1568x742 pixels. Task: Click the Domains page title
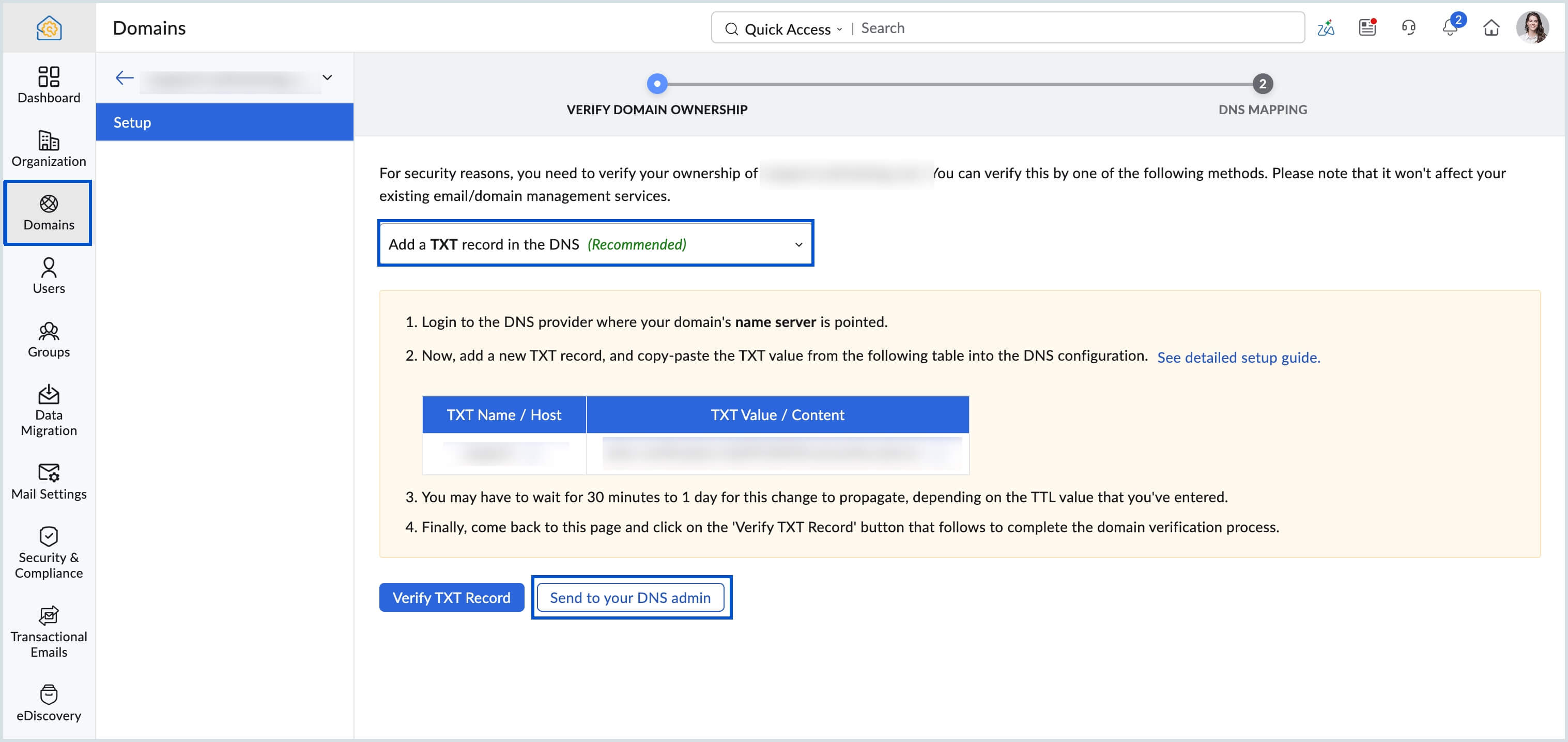pos(149,27)
